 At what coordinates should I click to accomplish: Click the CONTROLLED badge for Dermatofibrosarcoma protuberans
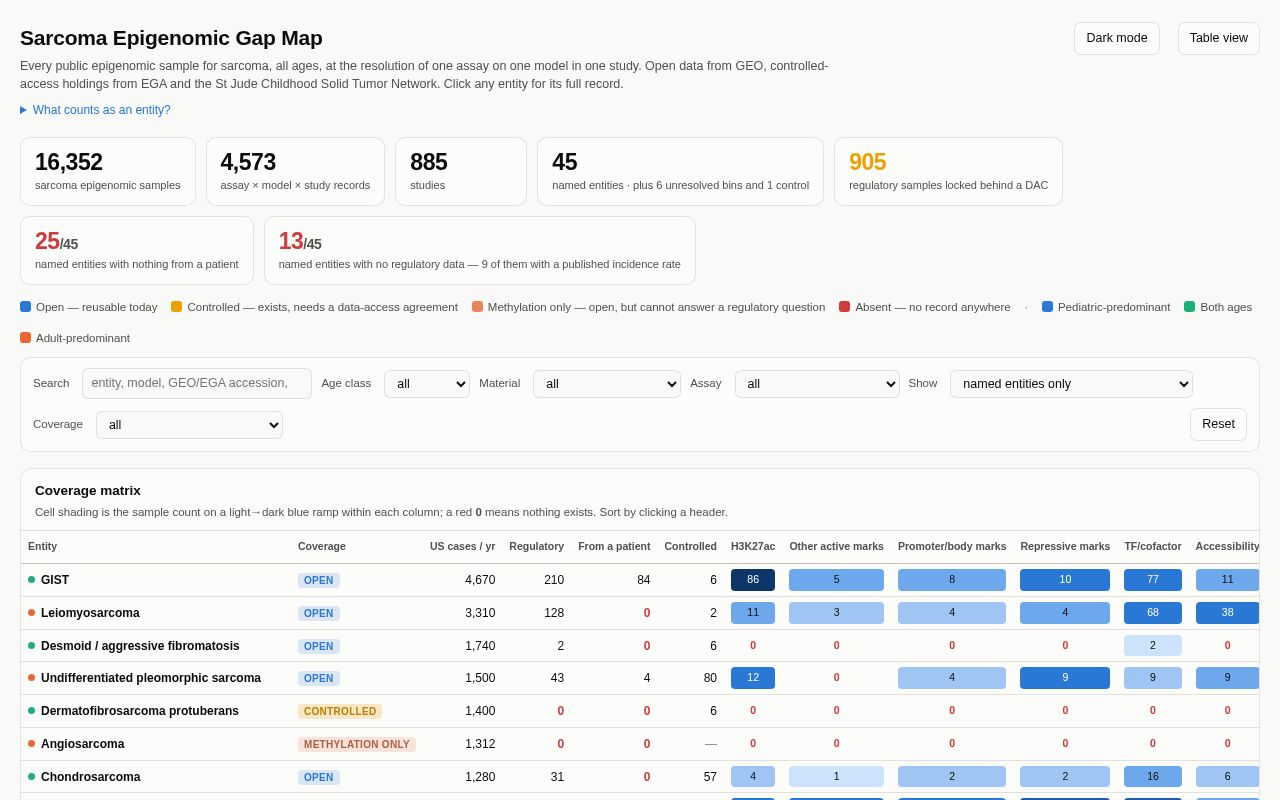coord(340,711)
